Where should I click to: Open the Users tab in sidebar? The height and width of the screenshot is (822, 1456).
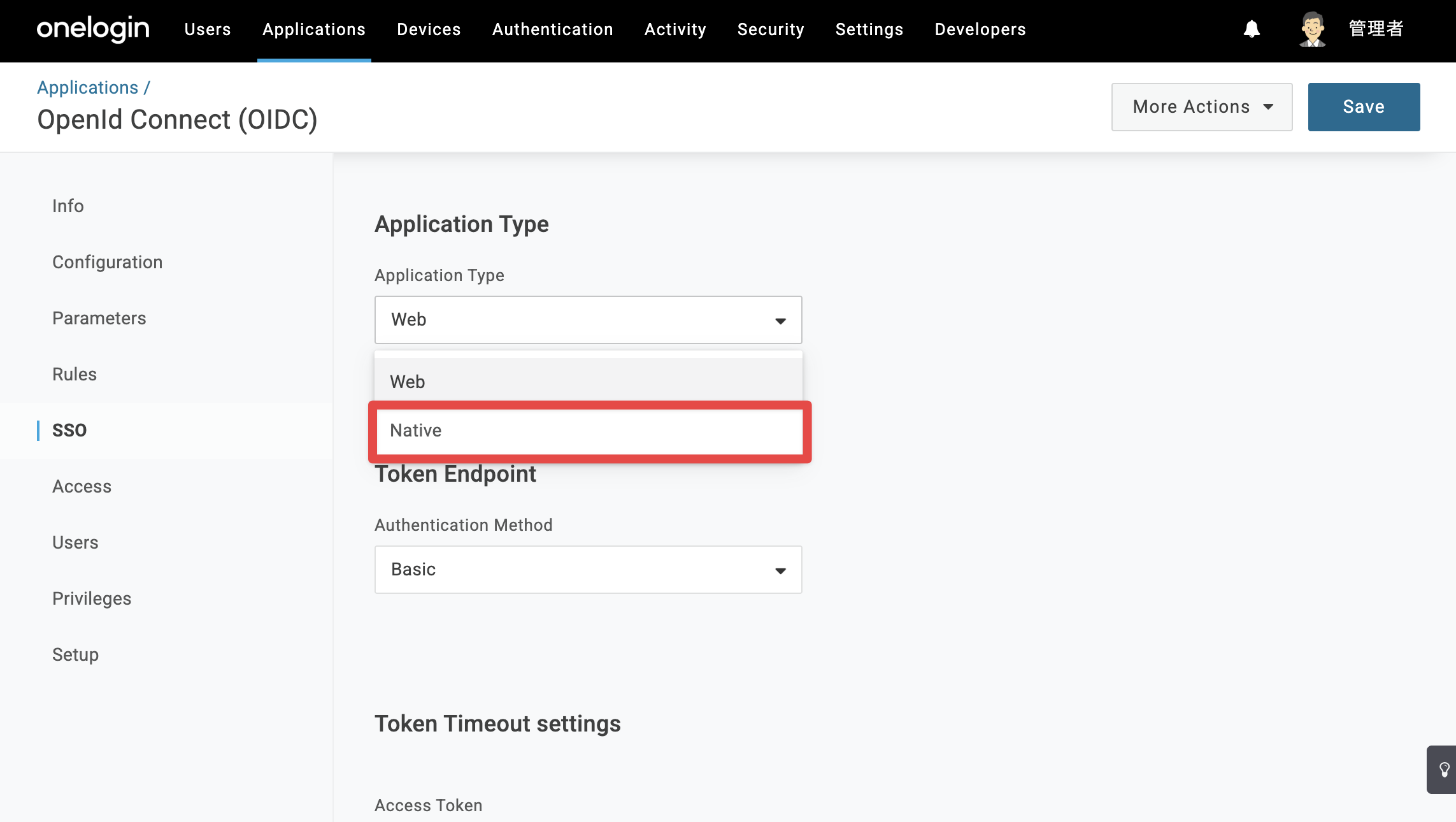(x=75, y=542)
